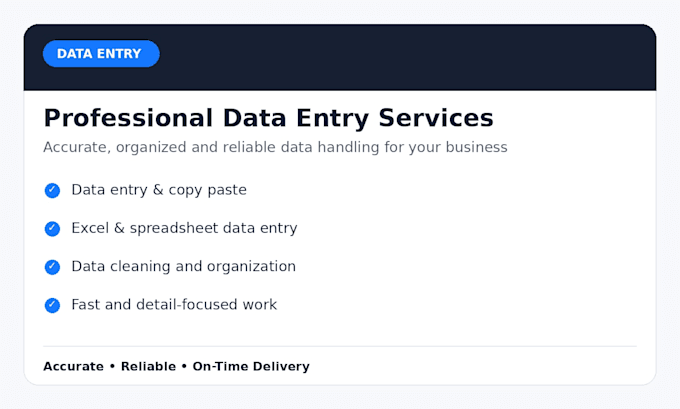680x409 pixels.
Task: Click checkmark icon beside Fast and detail-focused work
Action: point(52,305)
